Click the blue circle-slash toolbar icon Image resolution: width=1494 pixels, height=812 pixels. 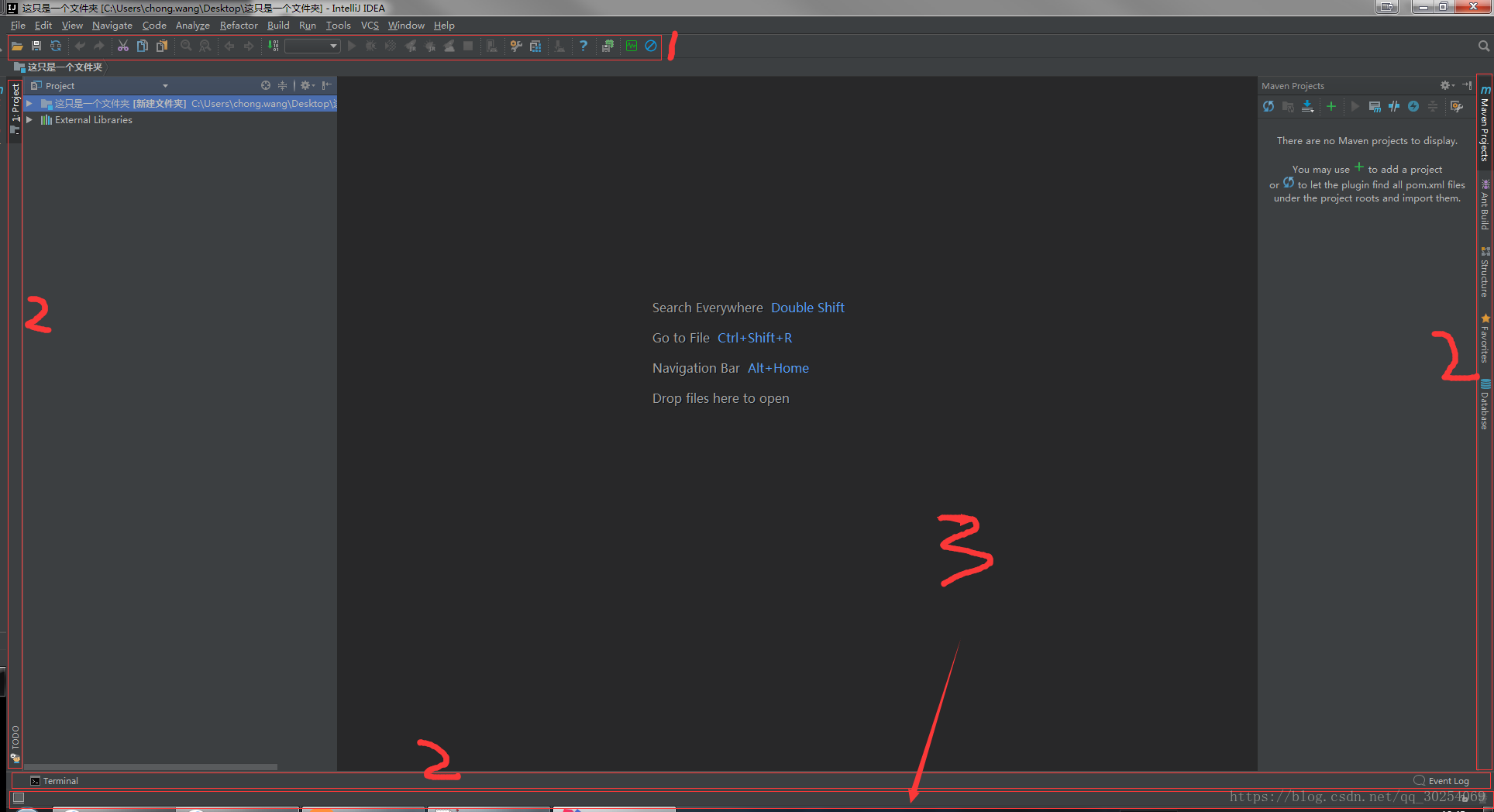coord(651,46)
